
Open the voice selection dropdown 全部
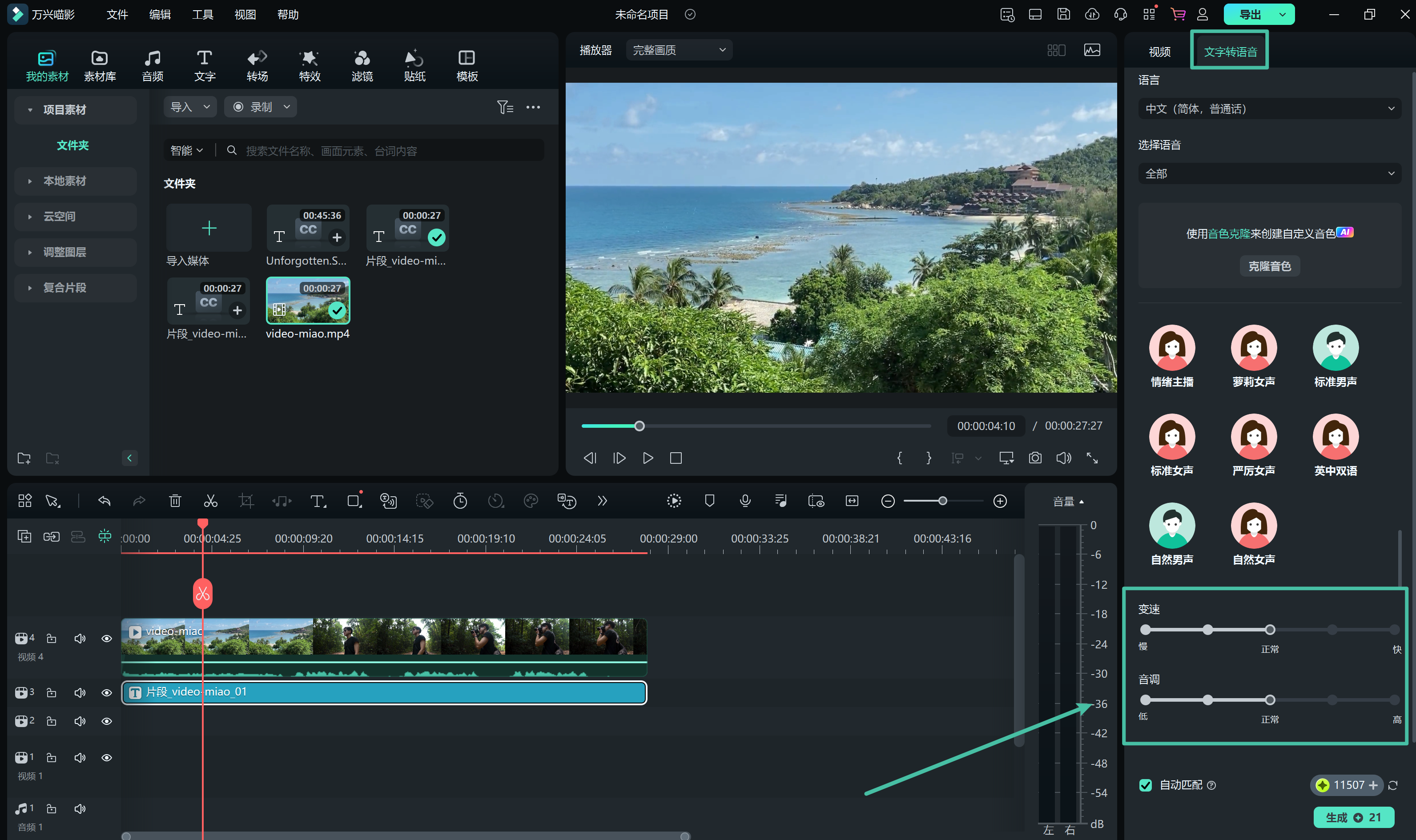click(x=1269, y=174)
